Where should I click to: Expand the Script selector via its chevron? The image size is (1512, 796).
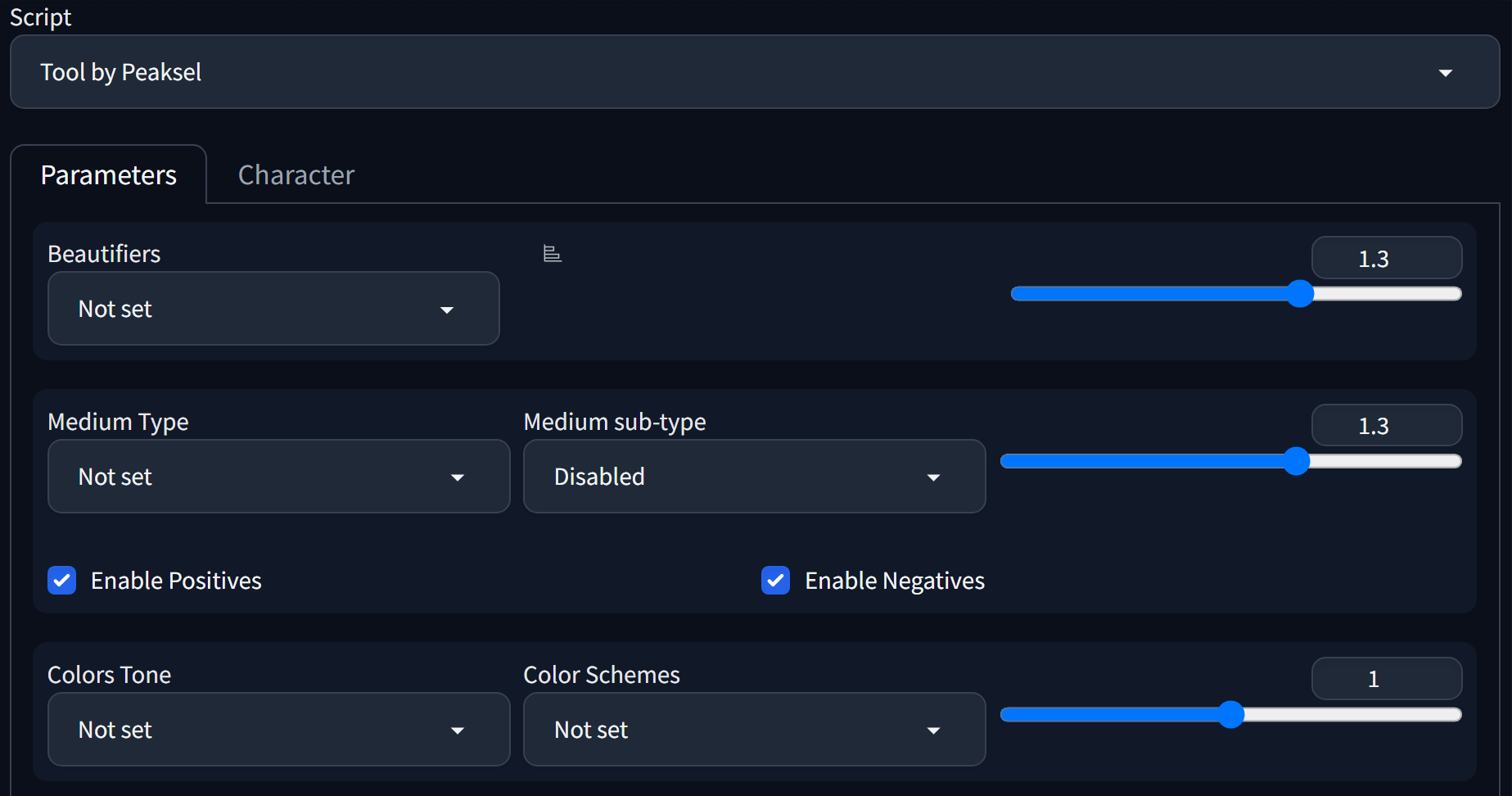(1446, 72)
